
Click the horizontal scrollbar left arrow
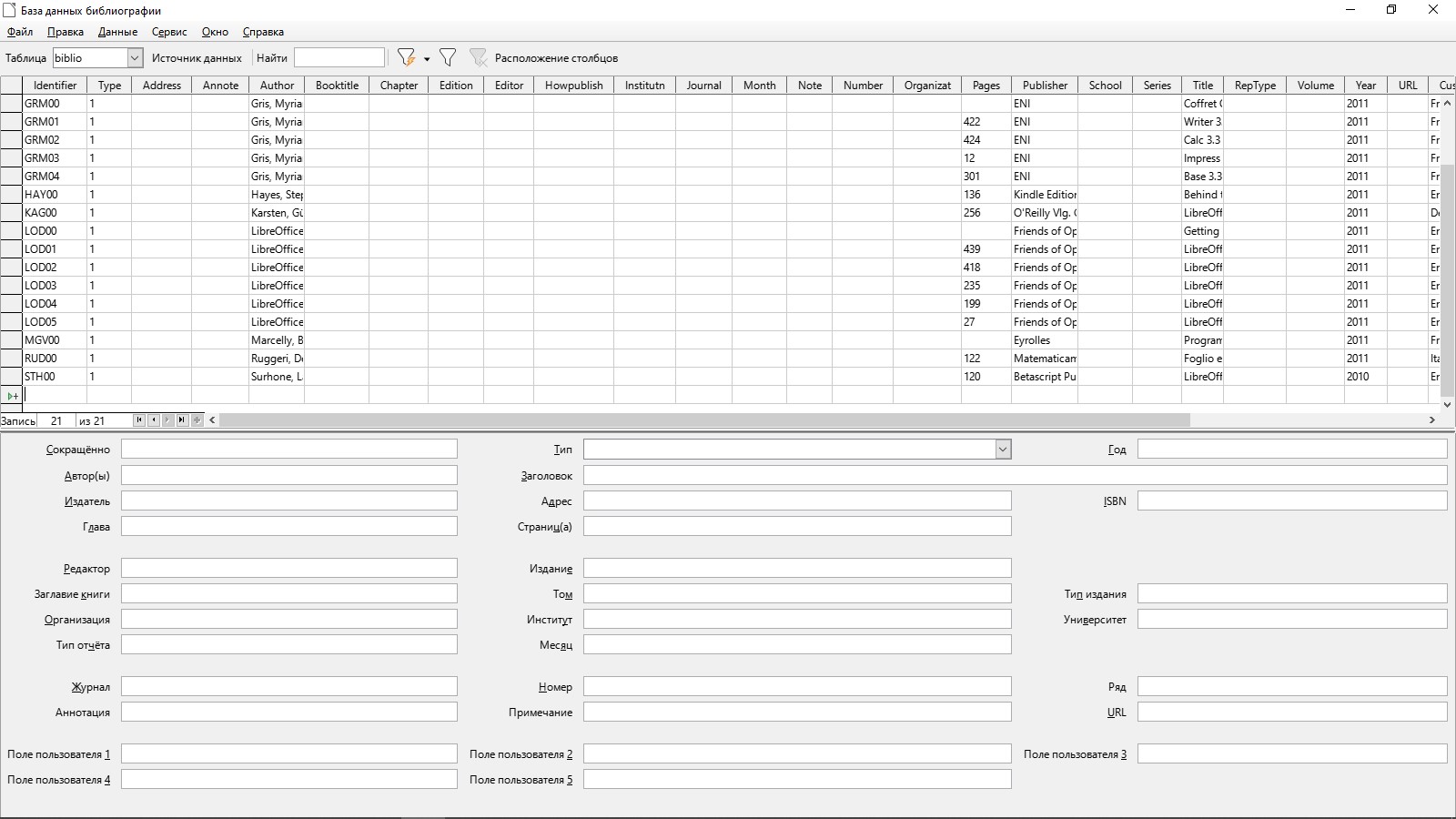click(x=212, y=420)
